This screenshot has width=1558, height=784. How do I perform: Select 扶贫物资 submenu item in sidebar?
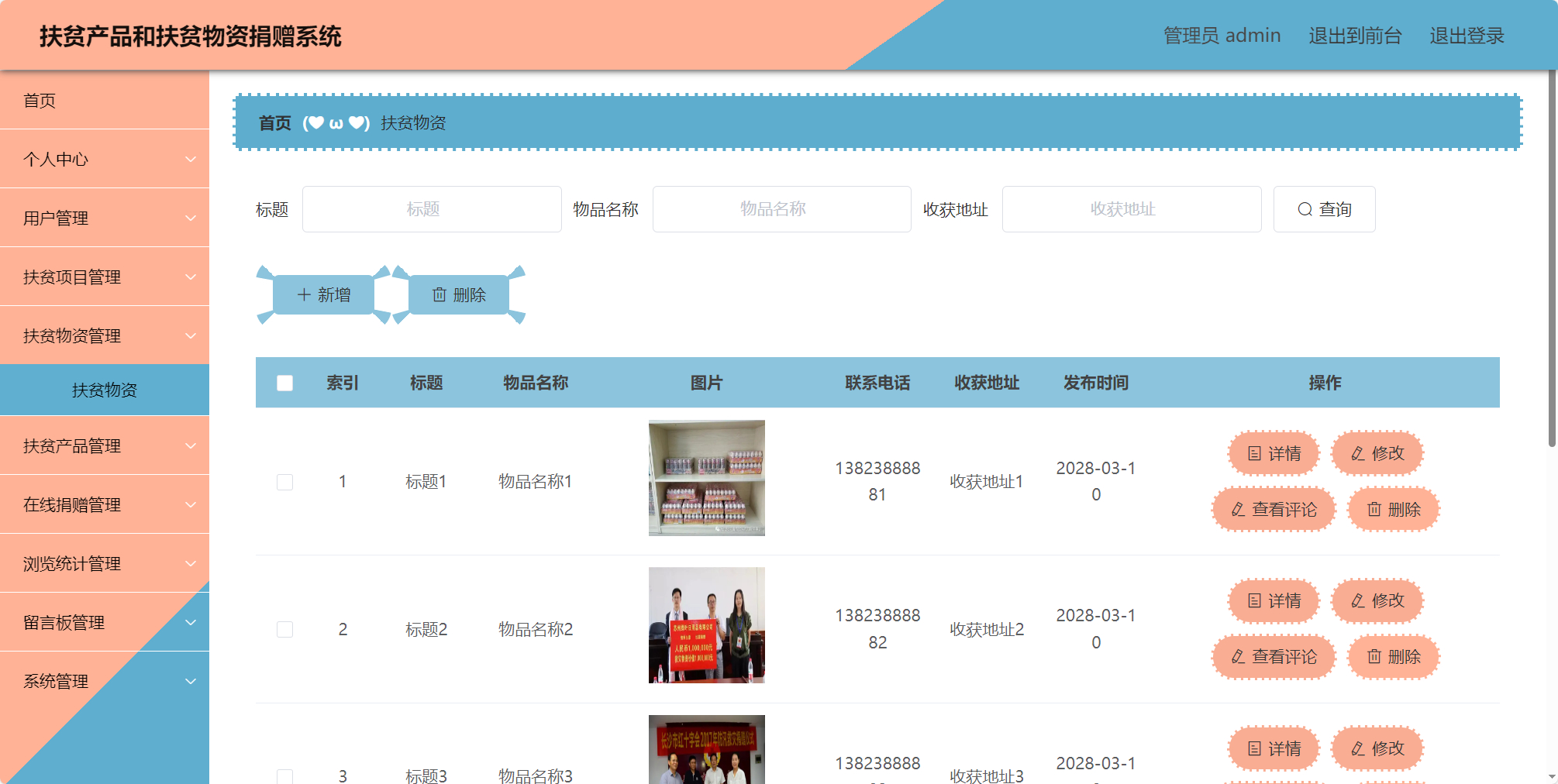pos(105,390)
